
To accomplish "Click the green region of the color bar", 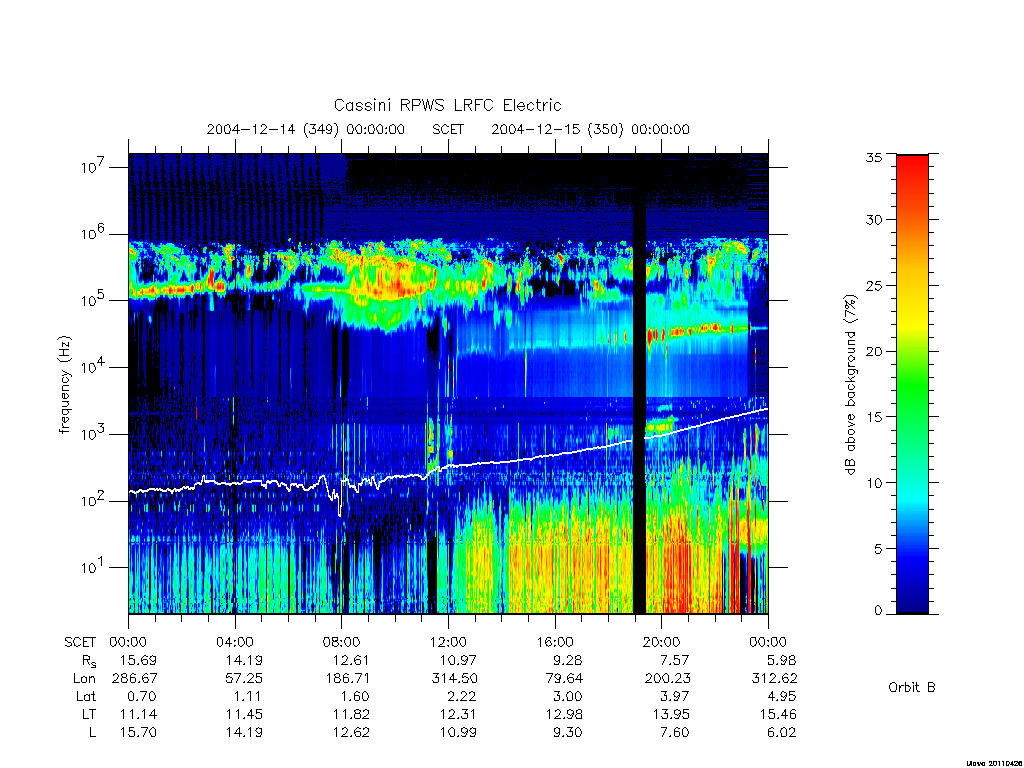I will [x=912, y=392].
